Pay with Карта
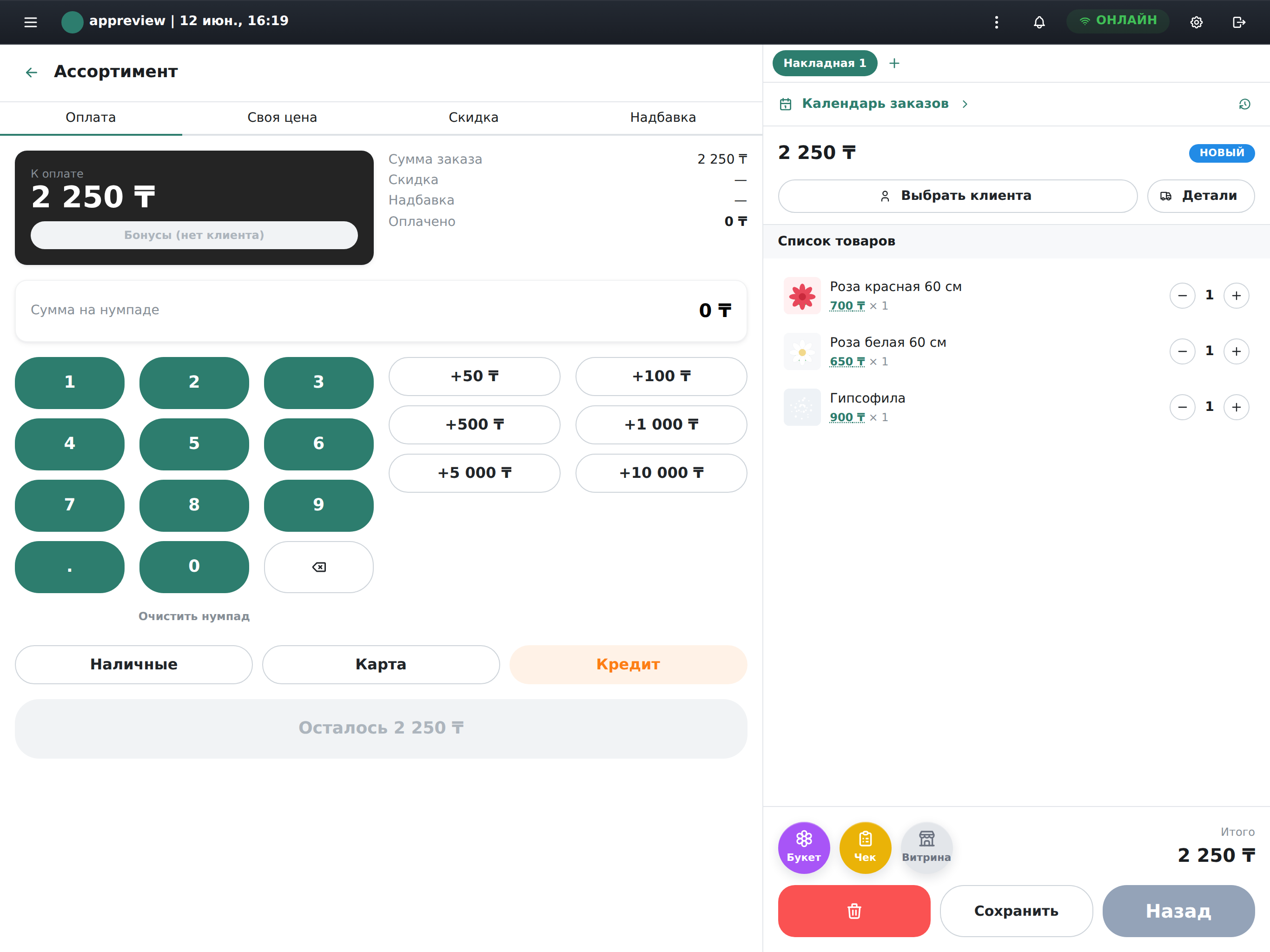The height and width of the screenshot is (952, 1270). click(x=381, y=664)
